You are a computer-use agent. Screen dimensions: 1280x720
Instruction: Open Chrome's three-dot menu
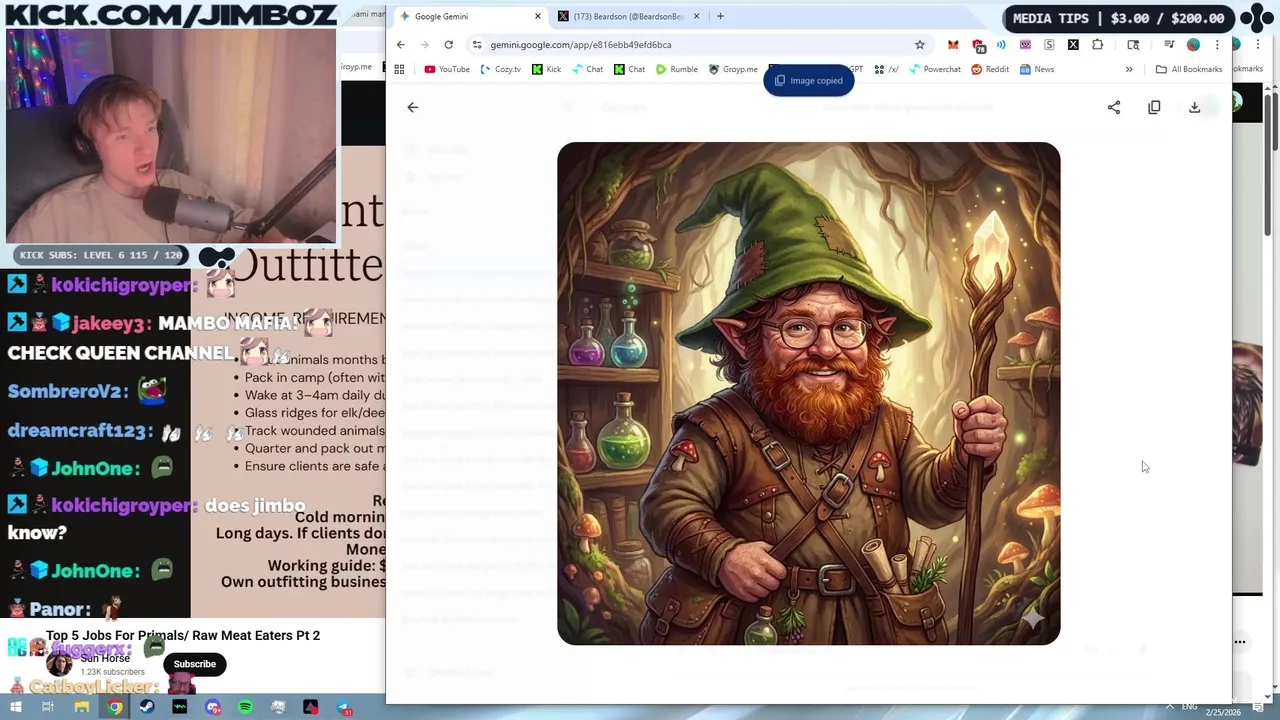(x=1217, y=44)
